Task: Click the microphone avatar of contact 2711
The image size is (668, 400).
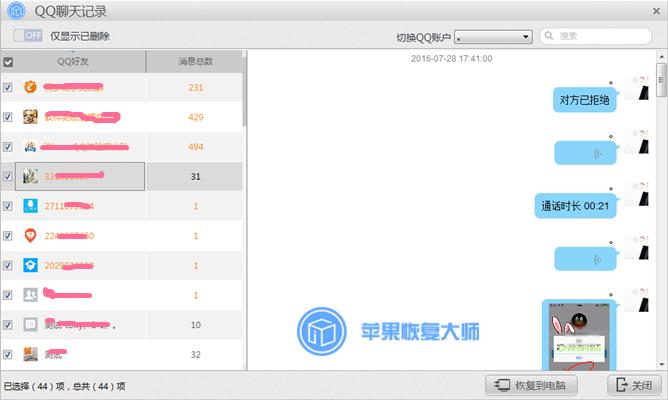Action: point(30,206)
